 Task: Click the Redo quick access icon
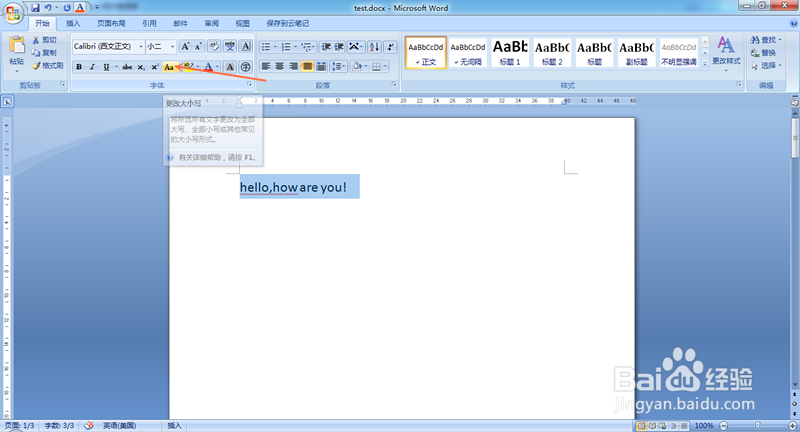pyautogui.click(x=67, y=8)
